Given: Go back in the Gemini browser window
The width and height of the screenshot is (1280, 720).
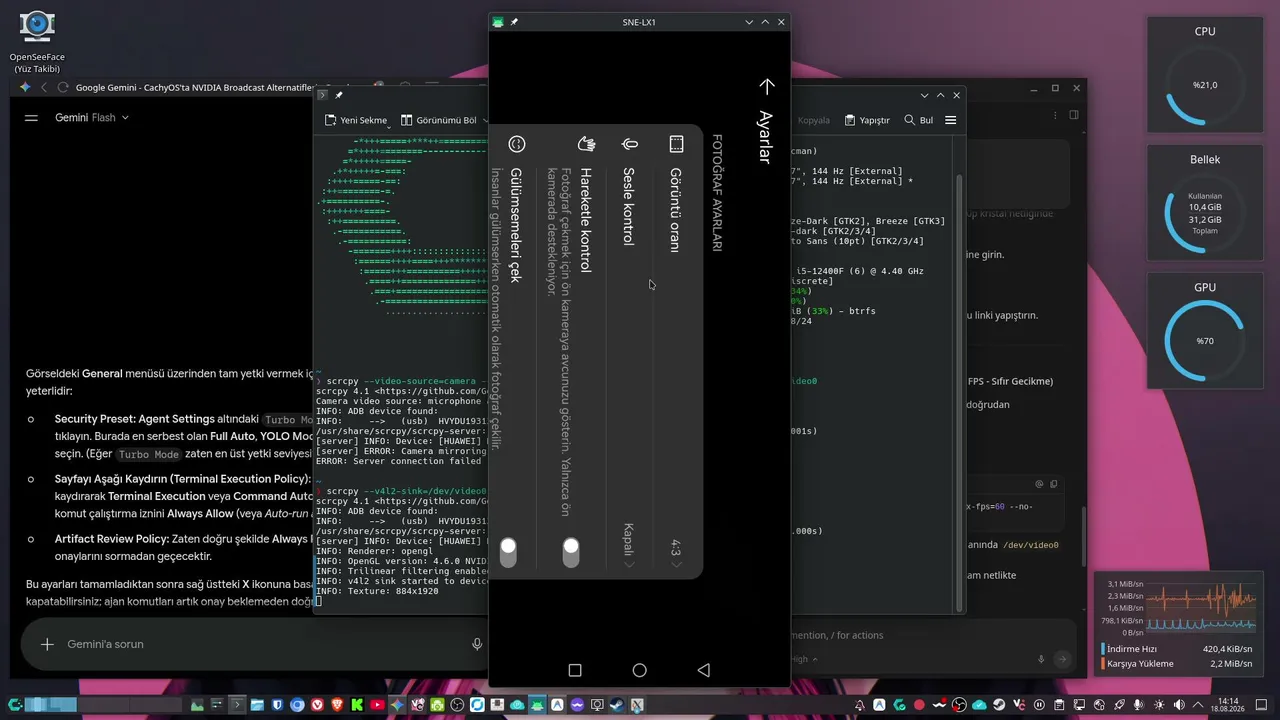Looking at the screenshot, I should click(44, 88).
